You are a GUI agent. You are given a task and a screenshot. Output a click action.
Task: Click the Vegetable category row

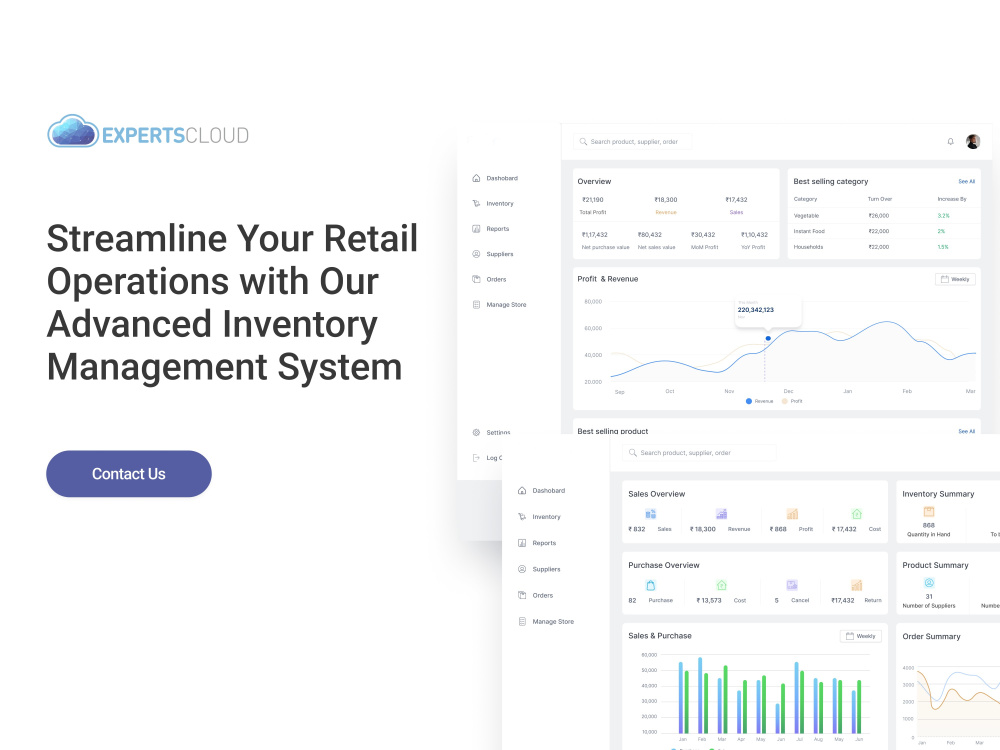884,216
